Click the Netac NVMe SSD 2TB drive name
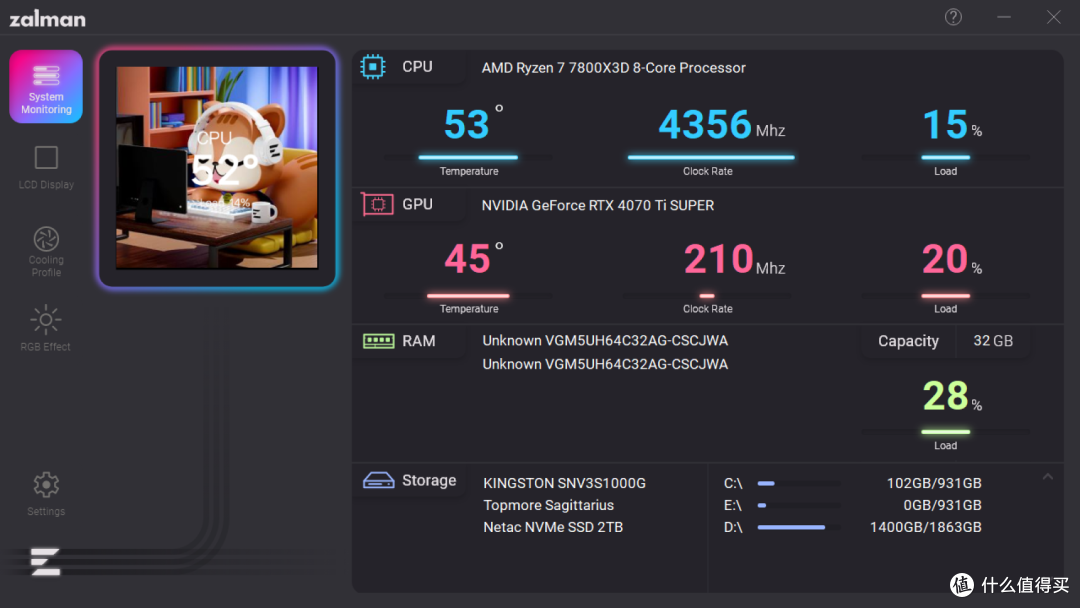 click(553, 527)
